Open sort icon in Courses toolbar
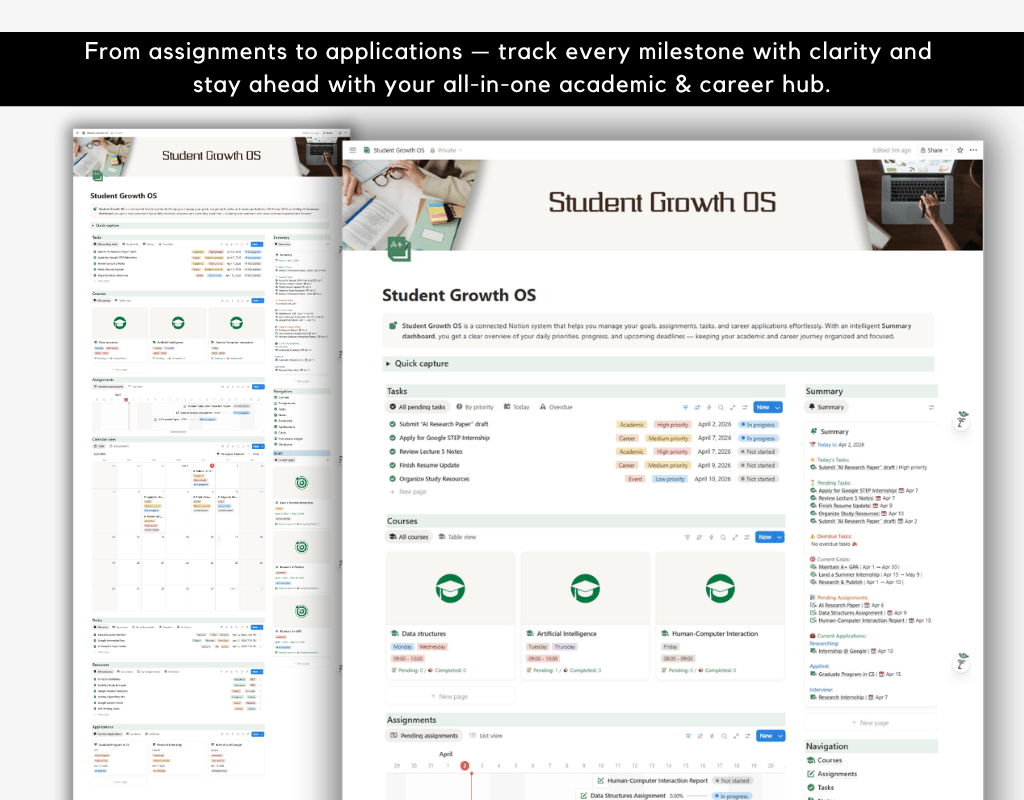Image resolution: width=1024 pixels, height=800 pixels. pyautogui.click(x=699, y=537)
